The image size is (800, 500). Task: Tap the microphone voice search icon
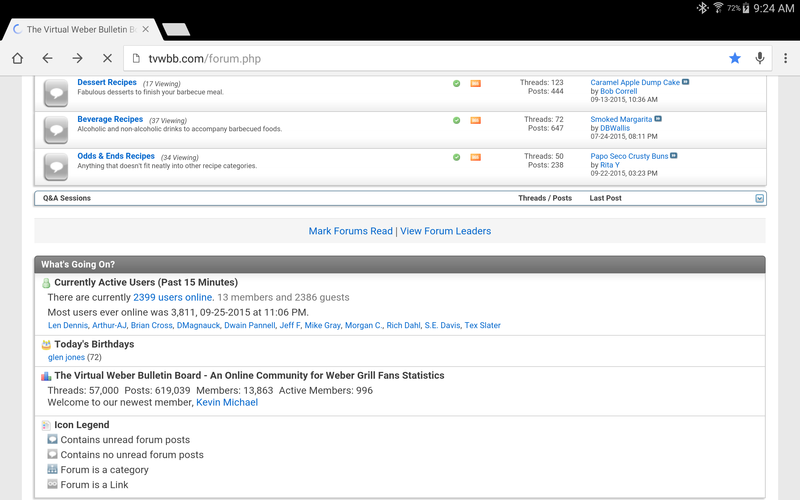point(760,58)
